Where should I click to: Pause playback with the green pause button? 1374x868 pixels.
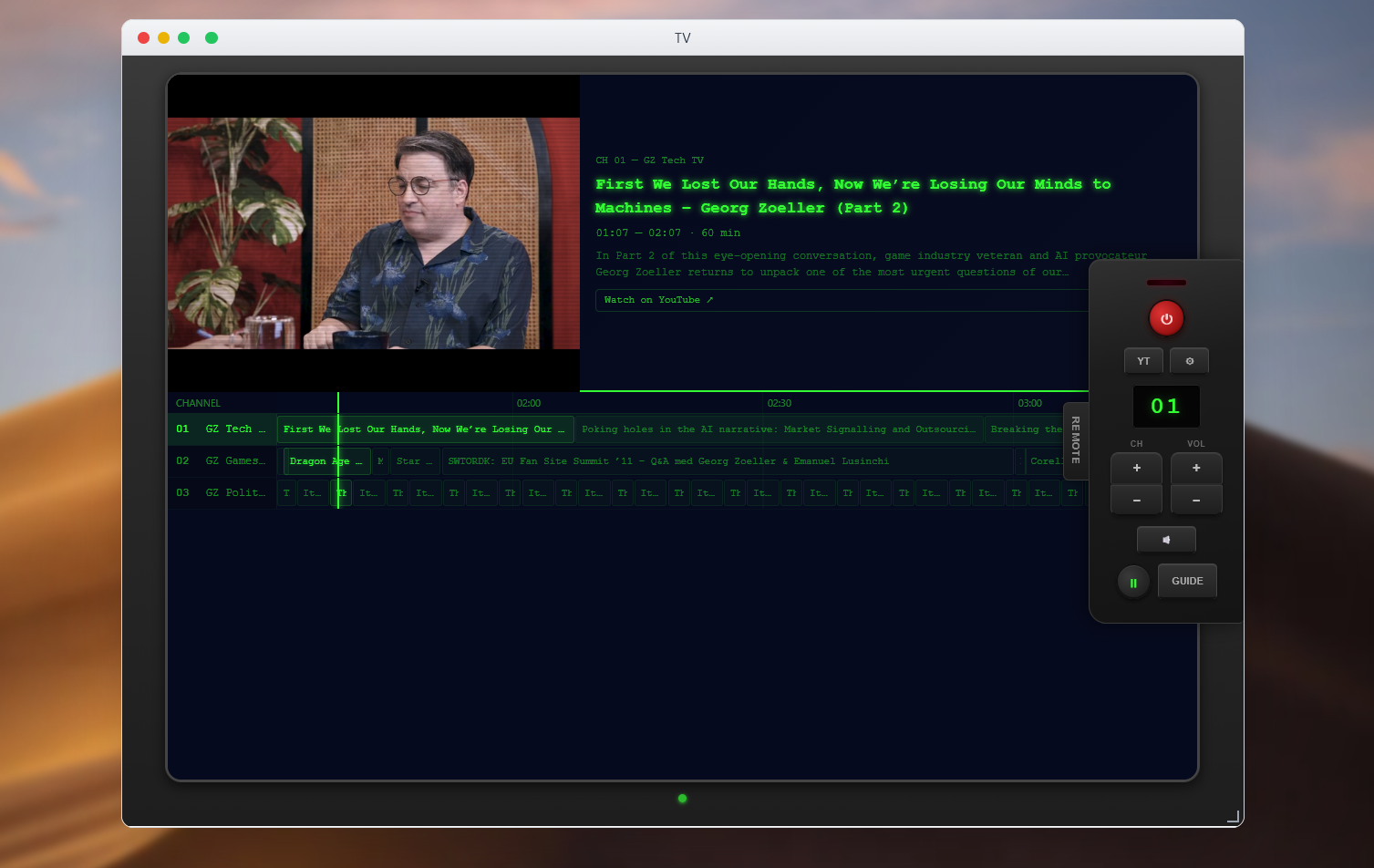click(x=1133, y=583)
